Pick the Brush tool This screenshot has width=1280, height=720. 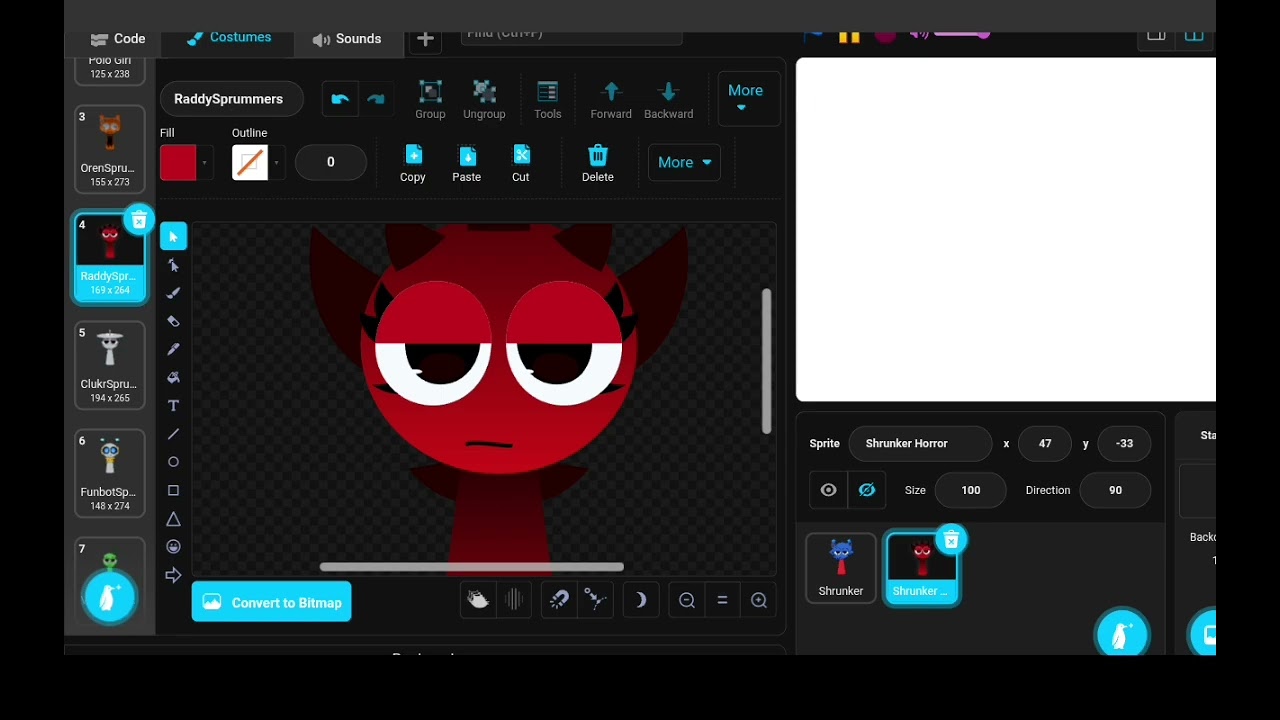(173, 293)
